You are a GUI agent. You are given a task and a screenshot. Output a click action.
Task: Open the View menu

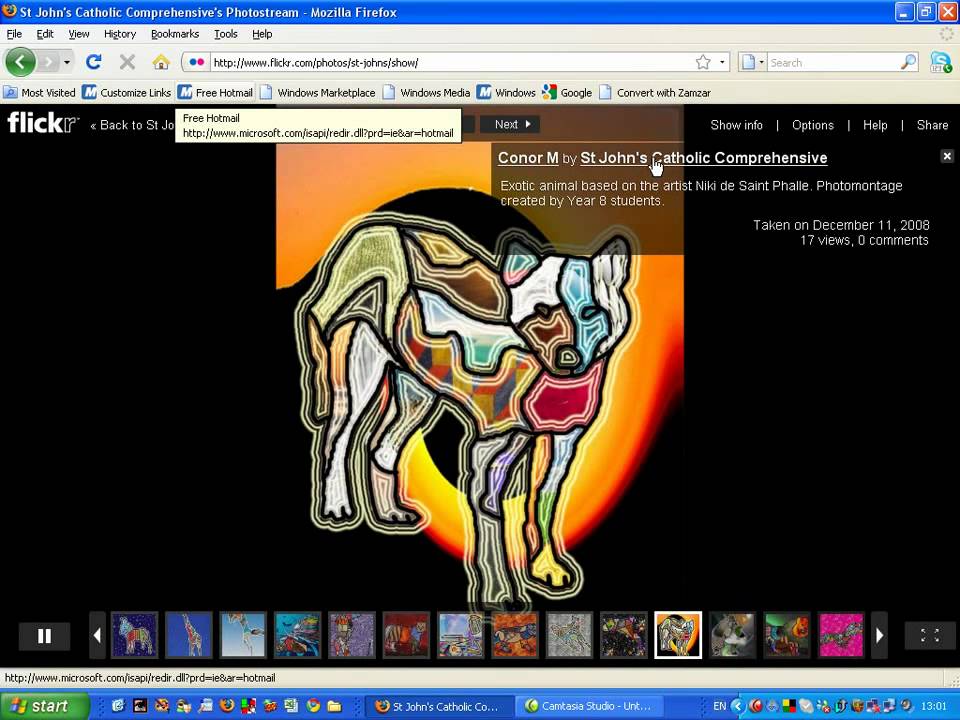pyautogui.click(x=78, y=34)
